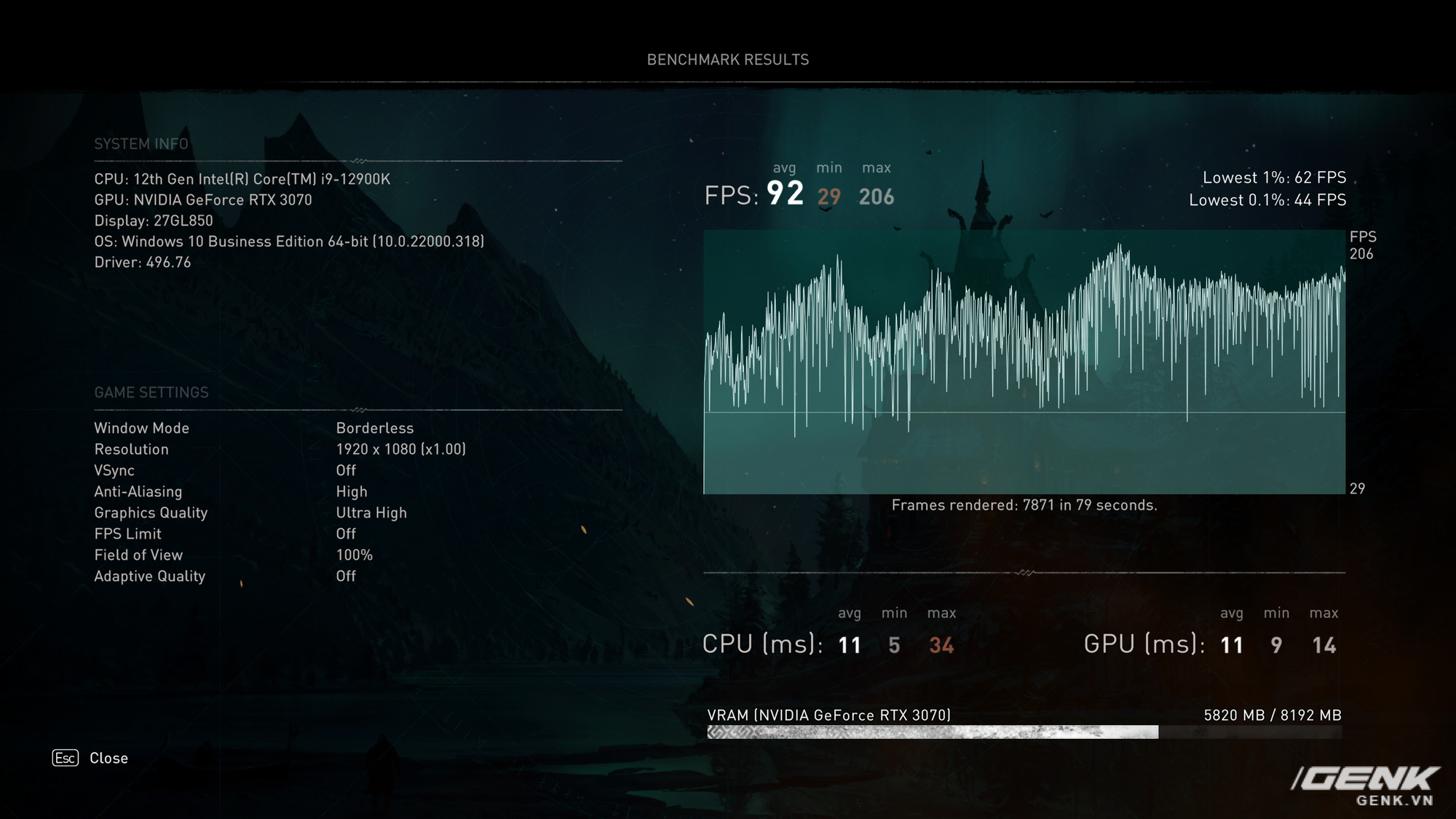
Task: Click the Borderless value
Action: 375,428
